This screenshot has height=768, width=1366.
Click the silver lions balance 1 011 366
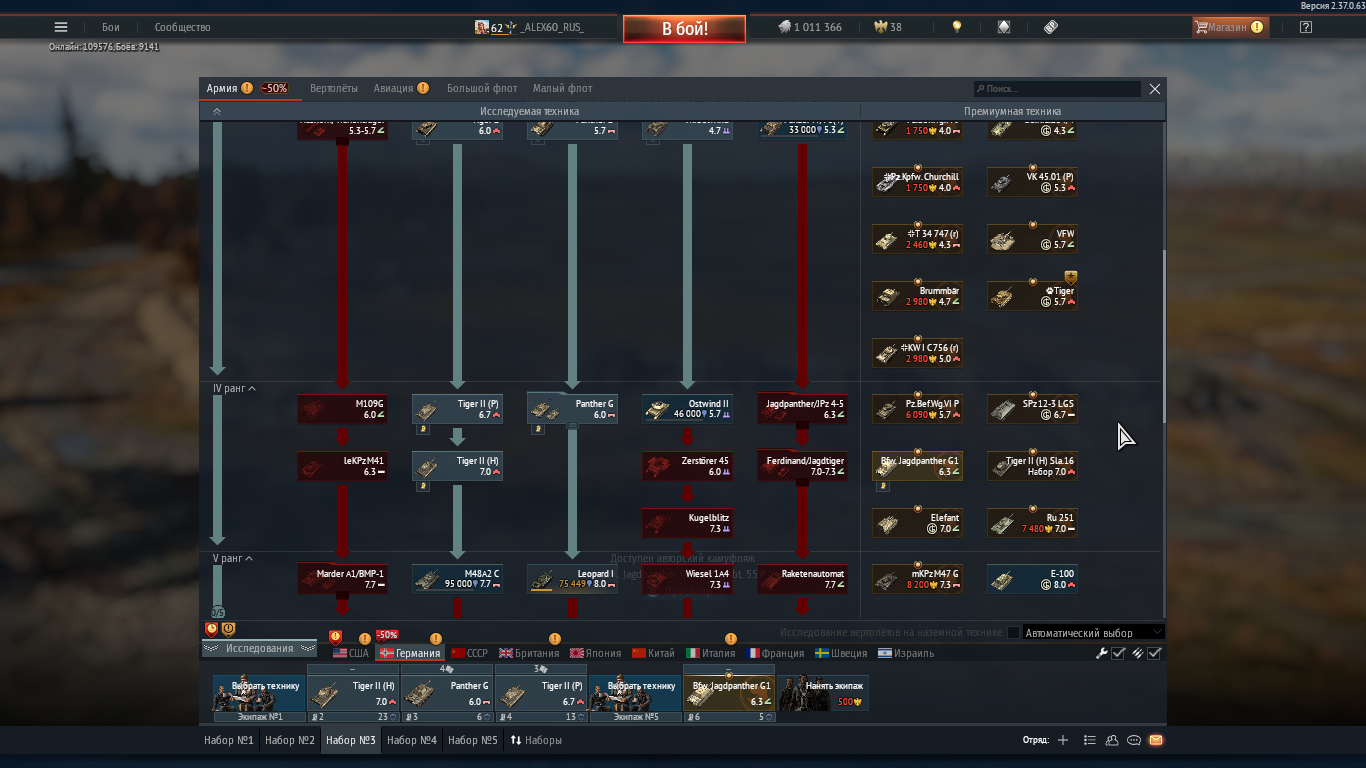coord(810,28)
